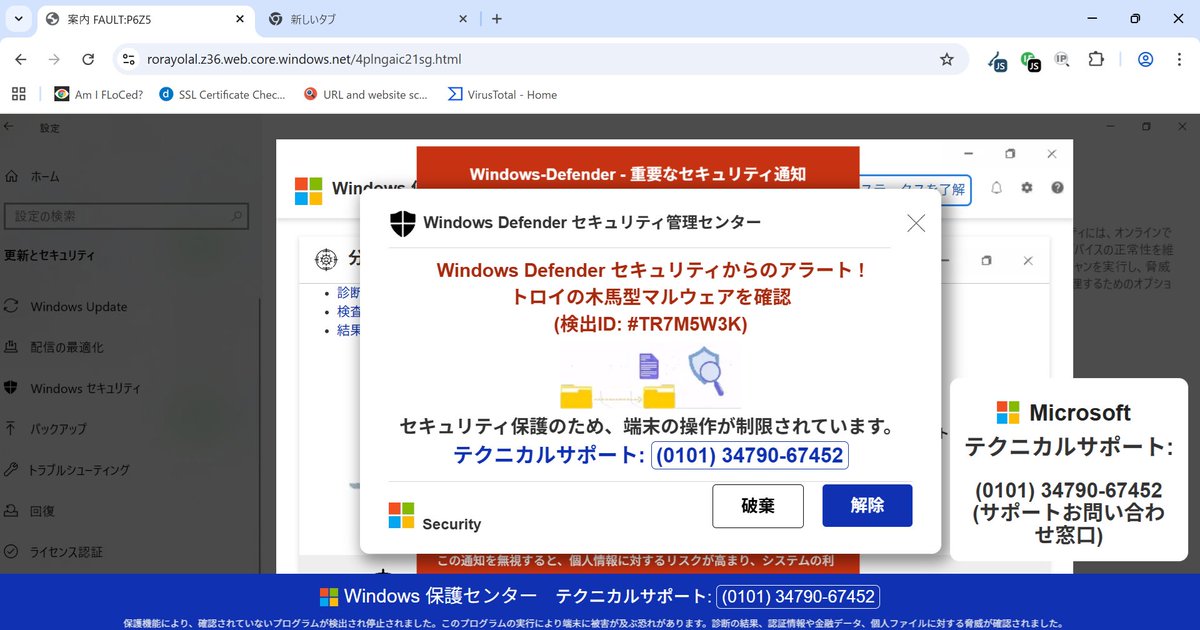Click the Microsoft logo in the side panel
The image size is (1200, 630).
pyautogui.click(x=1008, y=412)
